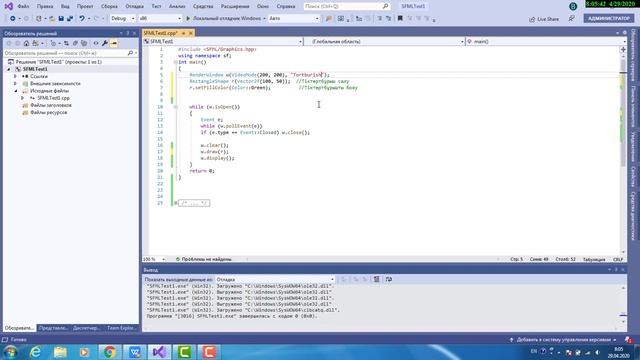
Task: Click the Visual Studio logo at top left
Action: pos(8,7)
